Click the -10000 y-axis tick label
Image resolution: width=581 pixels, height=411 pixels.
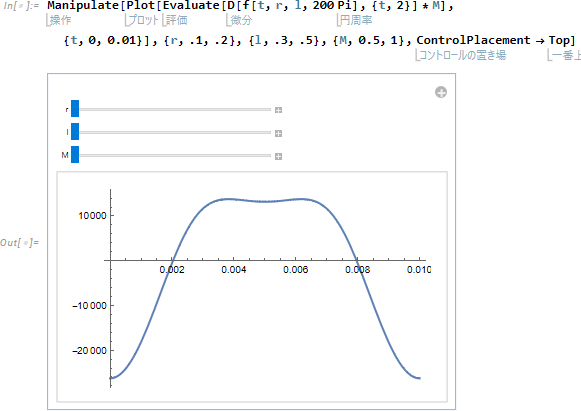coord(89,306)
